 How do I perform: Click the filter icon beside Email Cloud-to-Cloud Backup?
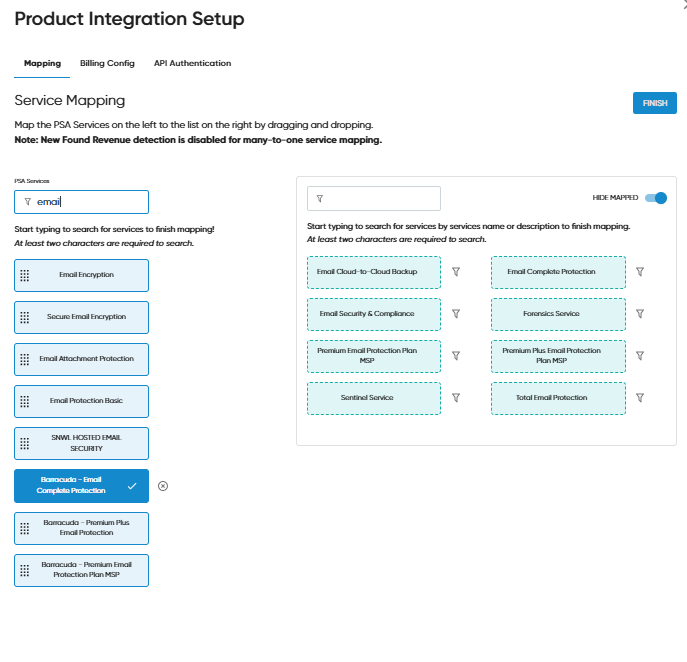point(456,272)
